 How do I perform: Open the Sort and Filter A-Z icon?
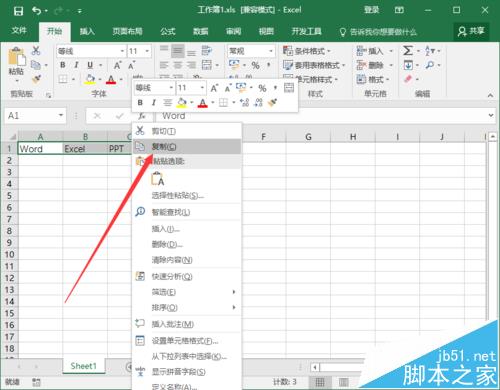[x=430, y=51]
